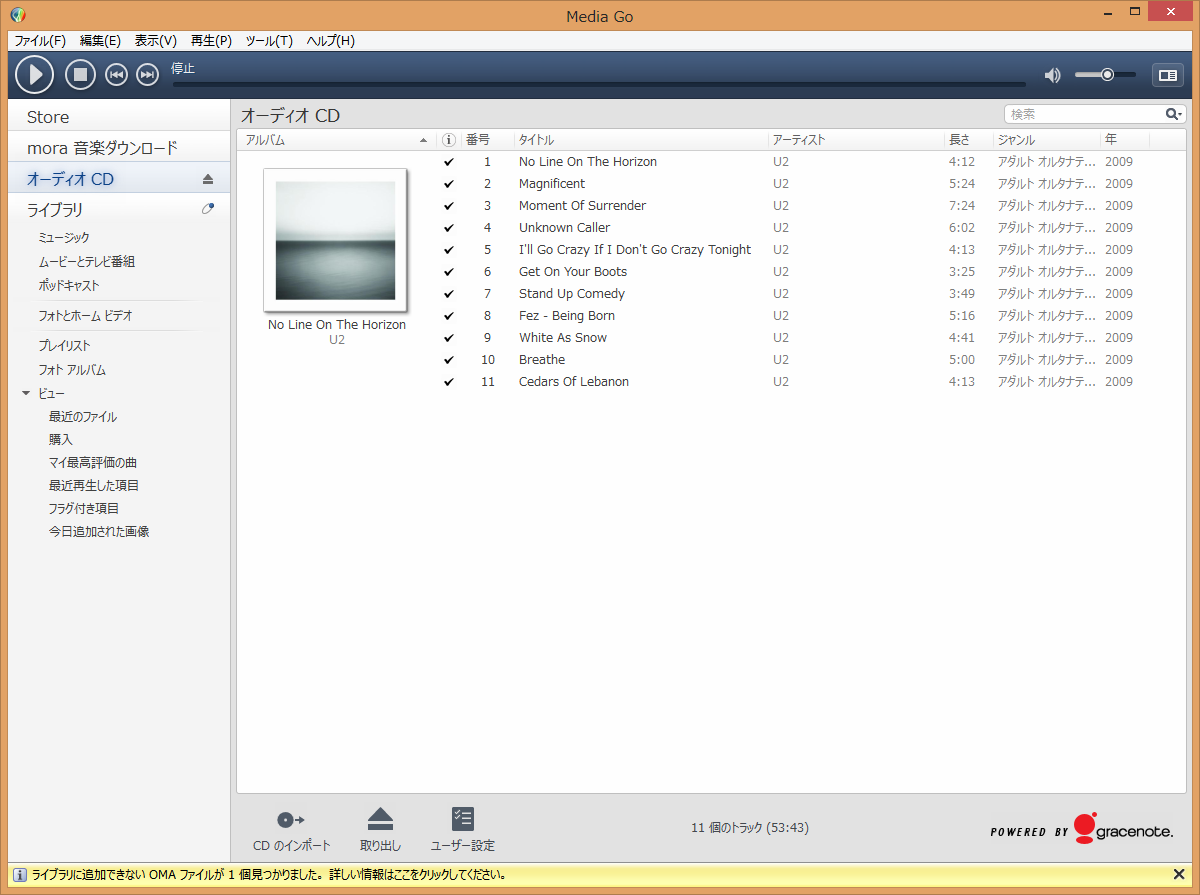
Task: Uncheck the Magnificent track checkbox
Action: pos(449,184)
